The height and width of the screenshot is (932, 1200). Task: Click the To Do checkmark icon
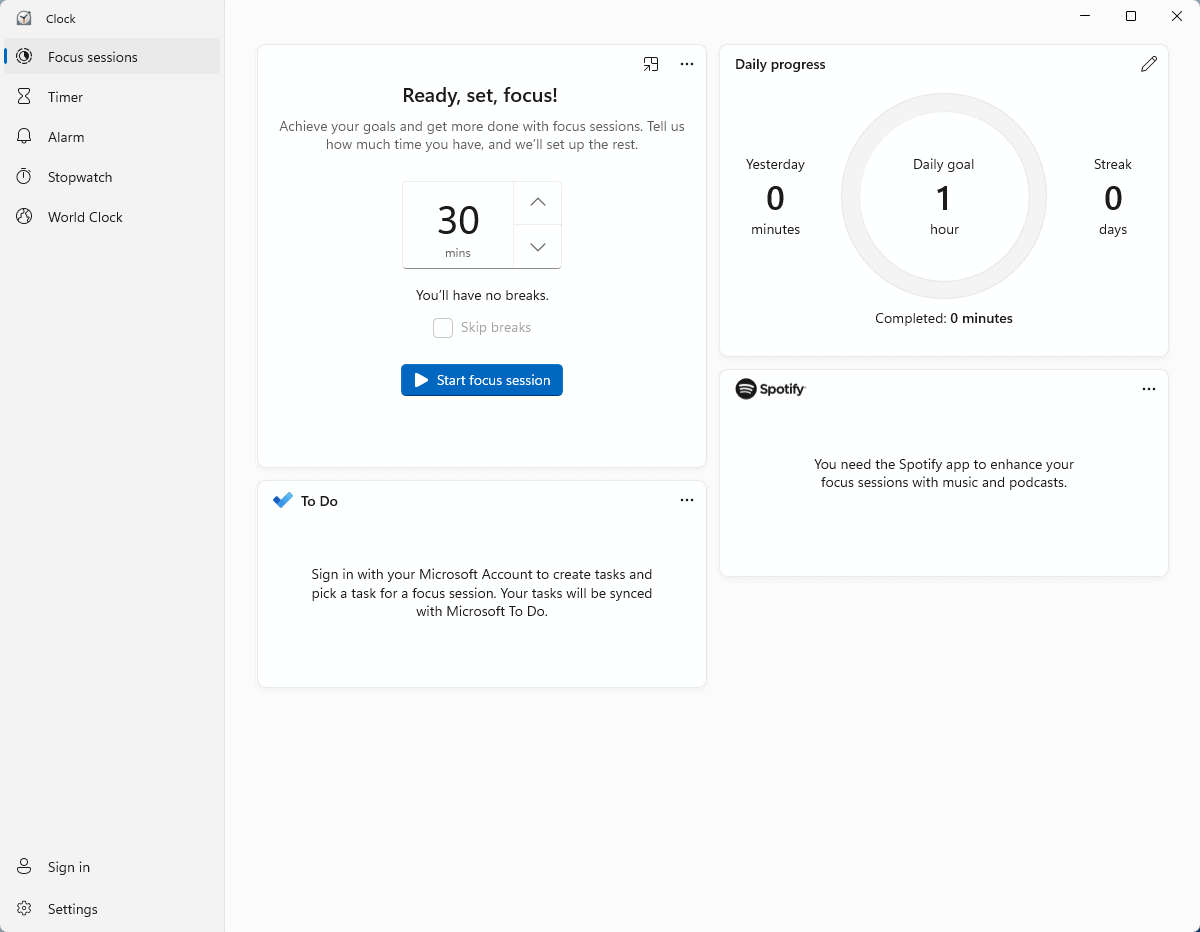[283, 500]
